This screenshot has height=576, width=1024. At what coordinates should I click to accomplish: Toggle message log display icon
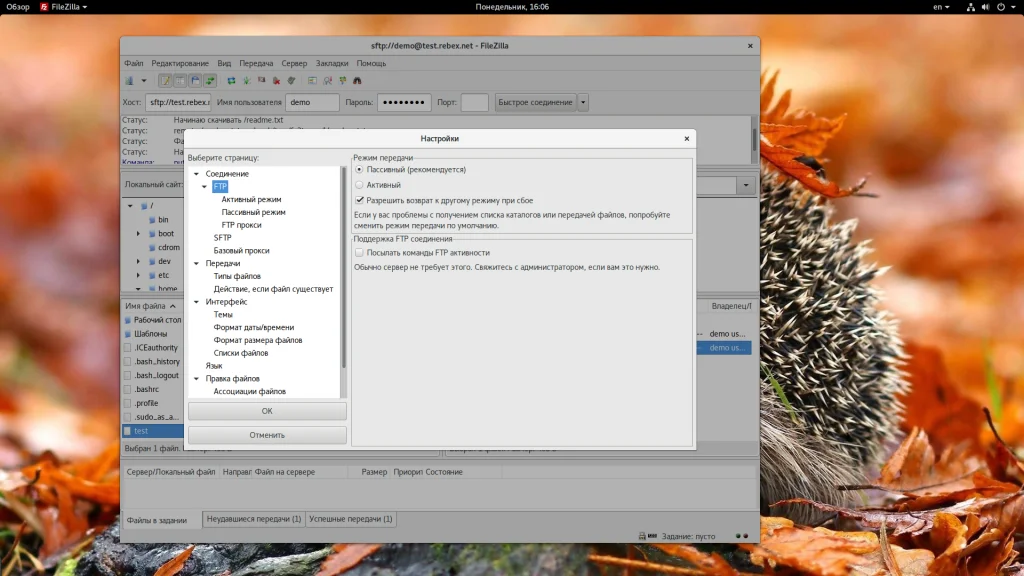[x=165, y=81]
